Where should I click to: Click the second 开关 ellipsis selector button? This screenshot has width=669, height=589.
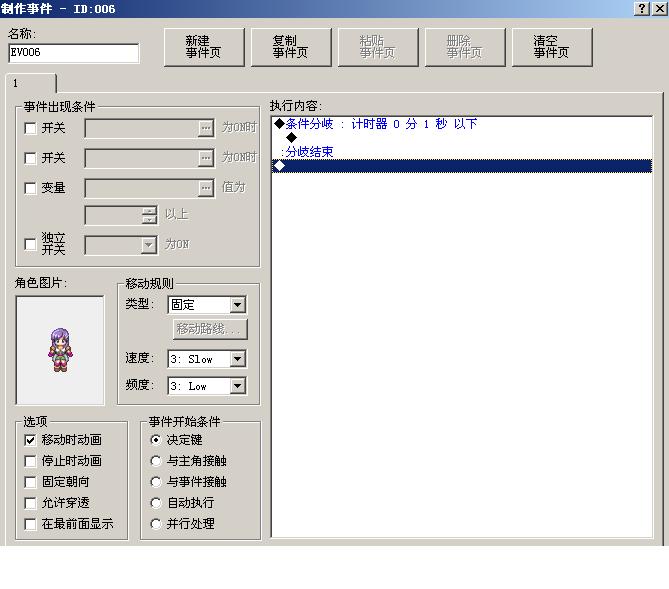pos(206,158)
